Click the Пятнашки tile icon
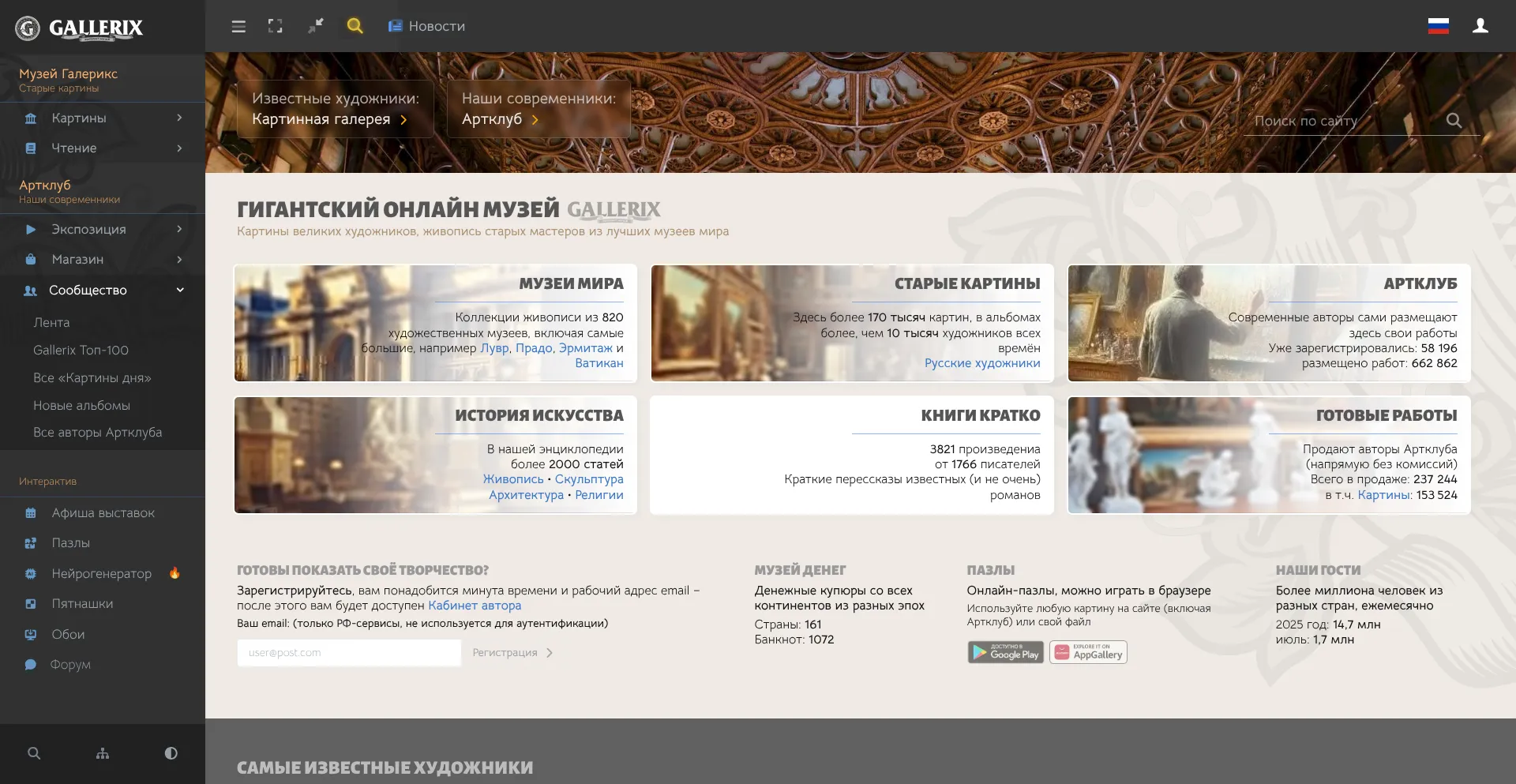 [x=31, y=604]
